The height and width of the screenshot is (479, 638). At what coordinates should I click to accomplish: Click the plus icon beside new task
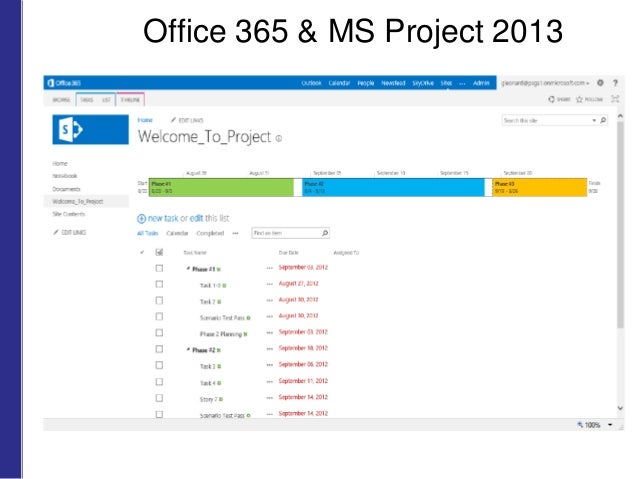(x=141, y=219)
